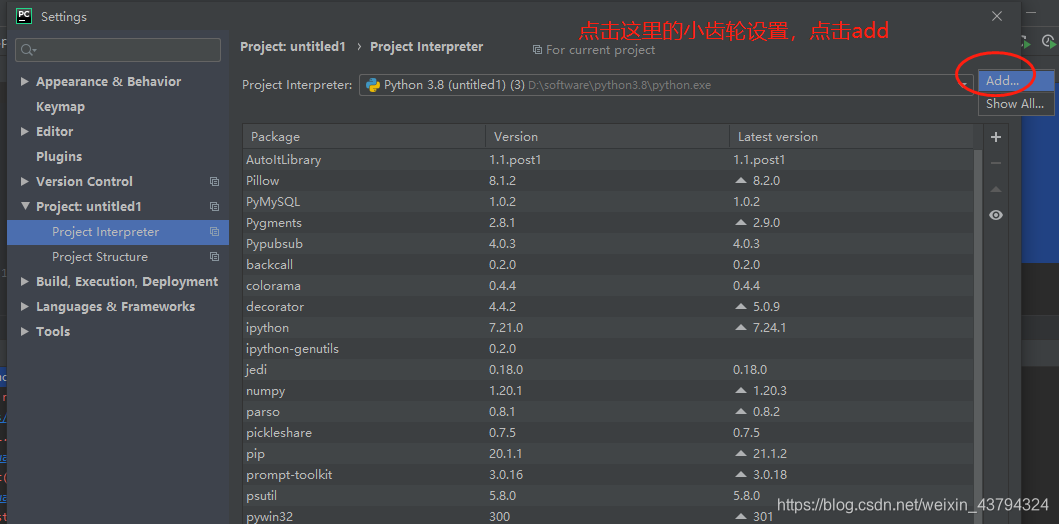
Task: Select the pickleshare package row
Action: point(608,433)
